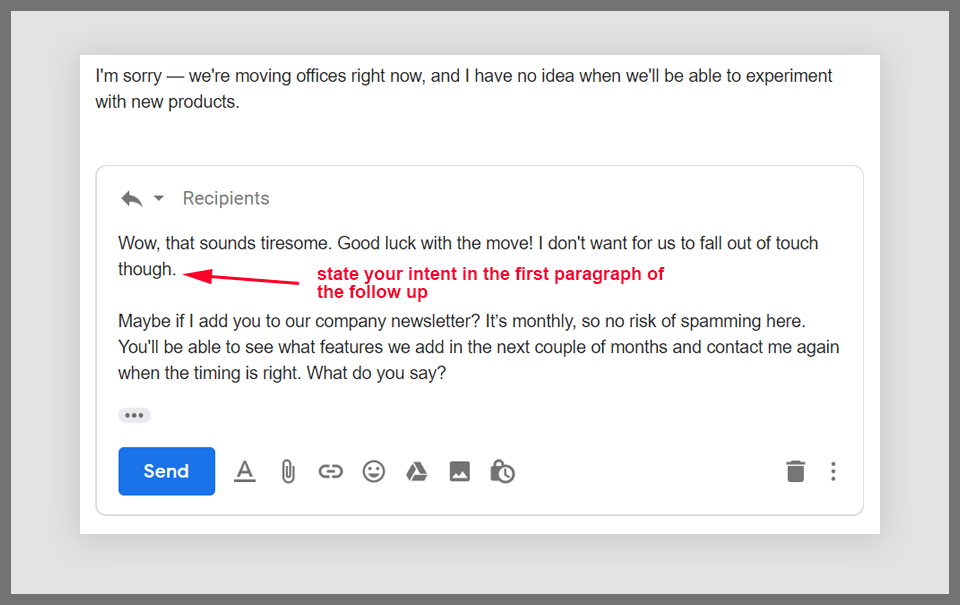Open more options vertical three-dot menu

(833, 471)
